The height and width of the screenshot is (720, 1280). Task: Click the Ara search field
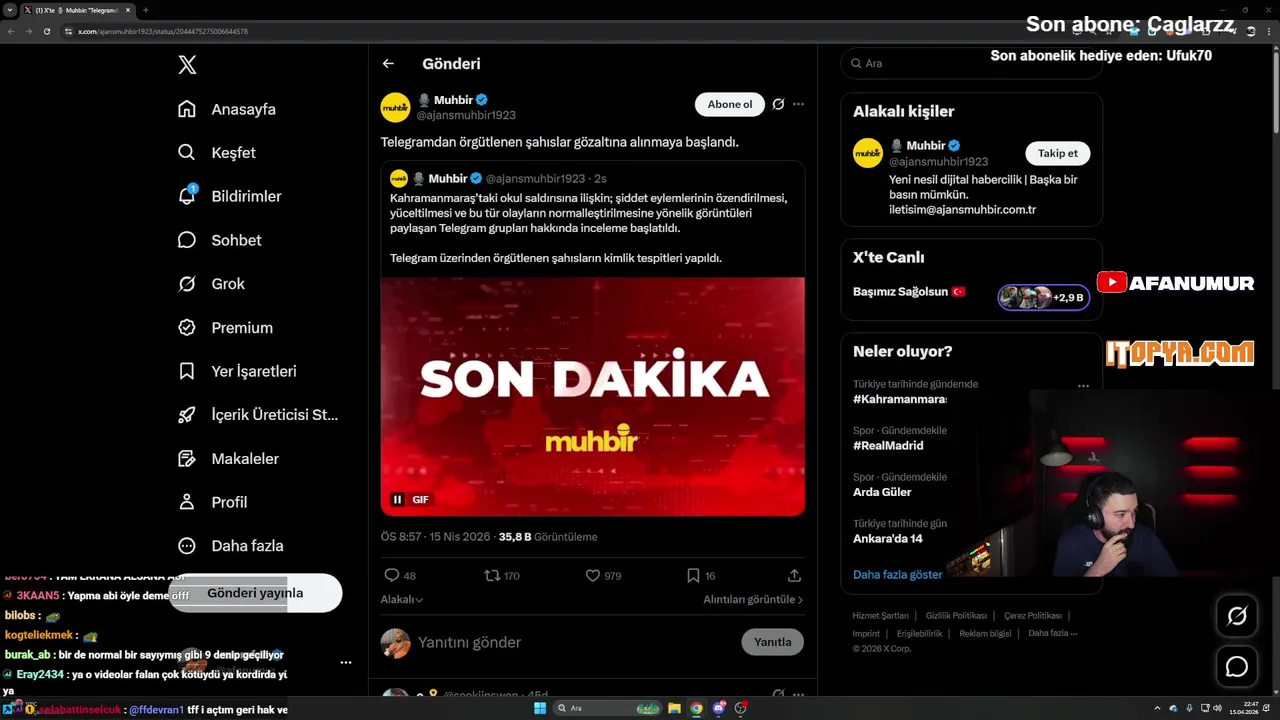pos(971,63)
